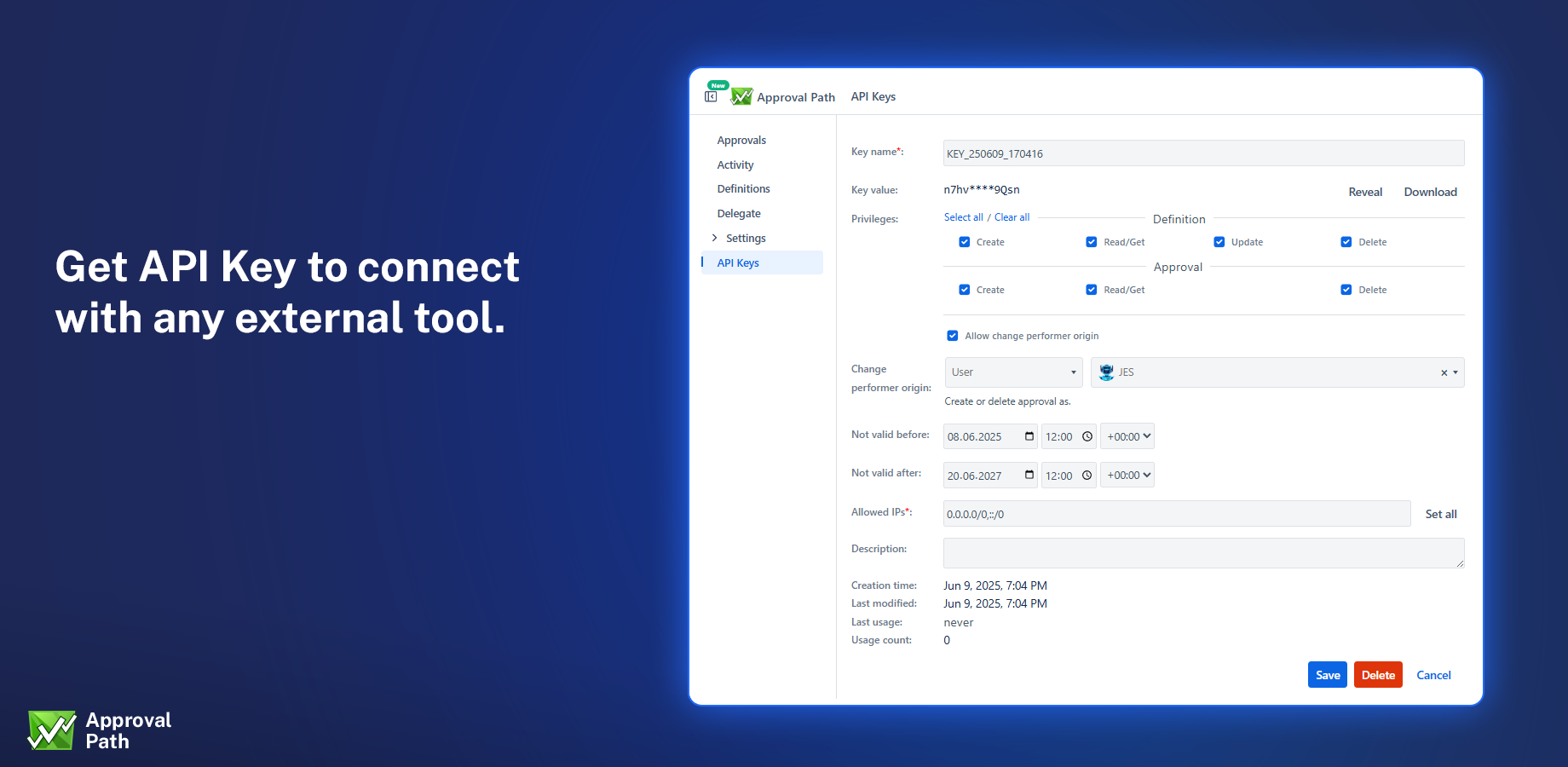Select API Keys in the sidebar
1568x767 pixels.
pos(762,262)
